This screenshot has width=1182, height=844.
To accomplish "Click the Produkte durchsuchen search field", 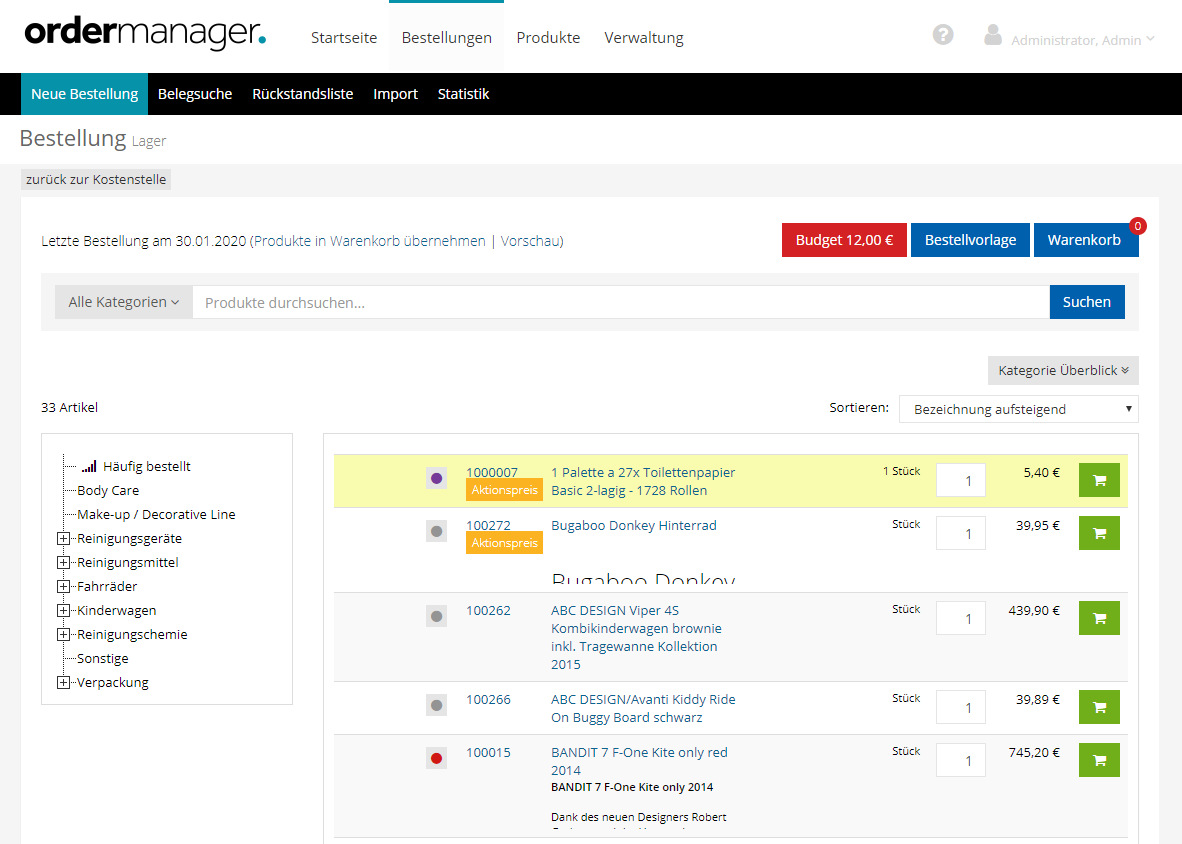I will 620,302.
